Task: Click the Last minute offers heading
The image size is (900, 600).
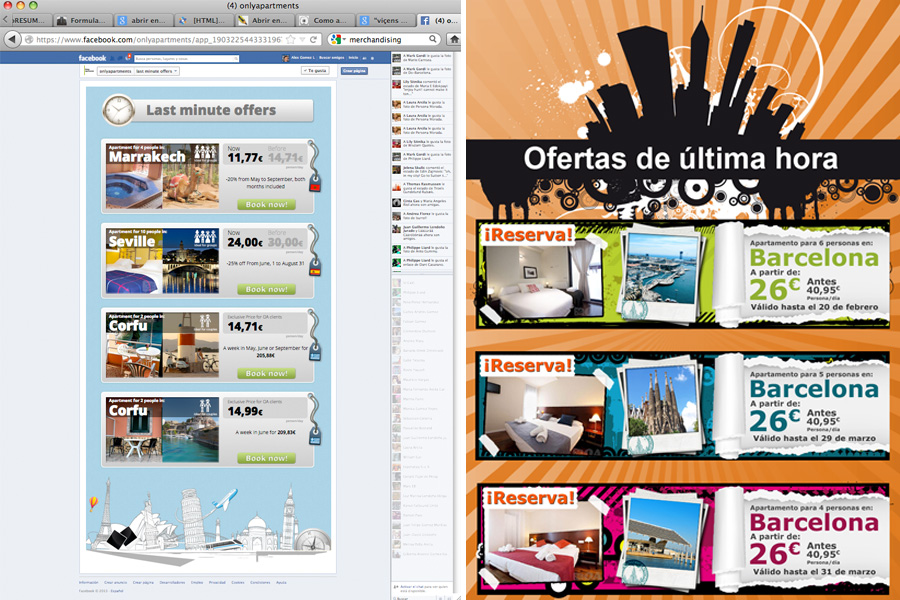Action: point(211,110)
